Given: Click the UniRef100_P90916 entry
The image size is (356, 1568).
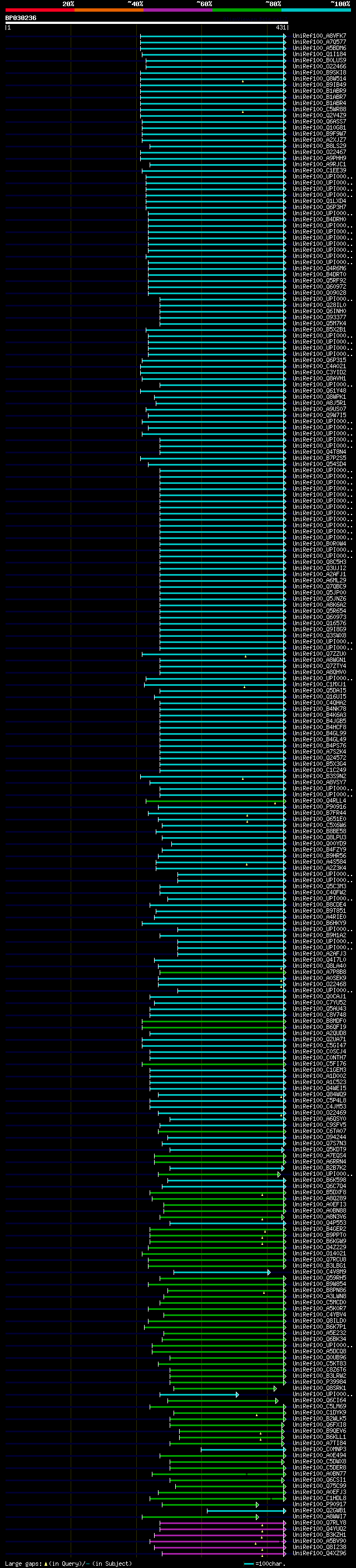Looking at the screenshot, I should [319, 807].
